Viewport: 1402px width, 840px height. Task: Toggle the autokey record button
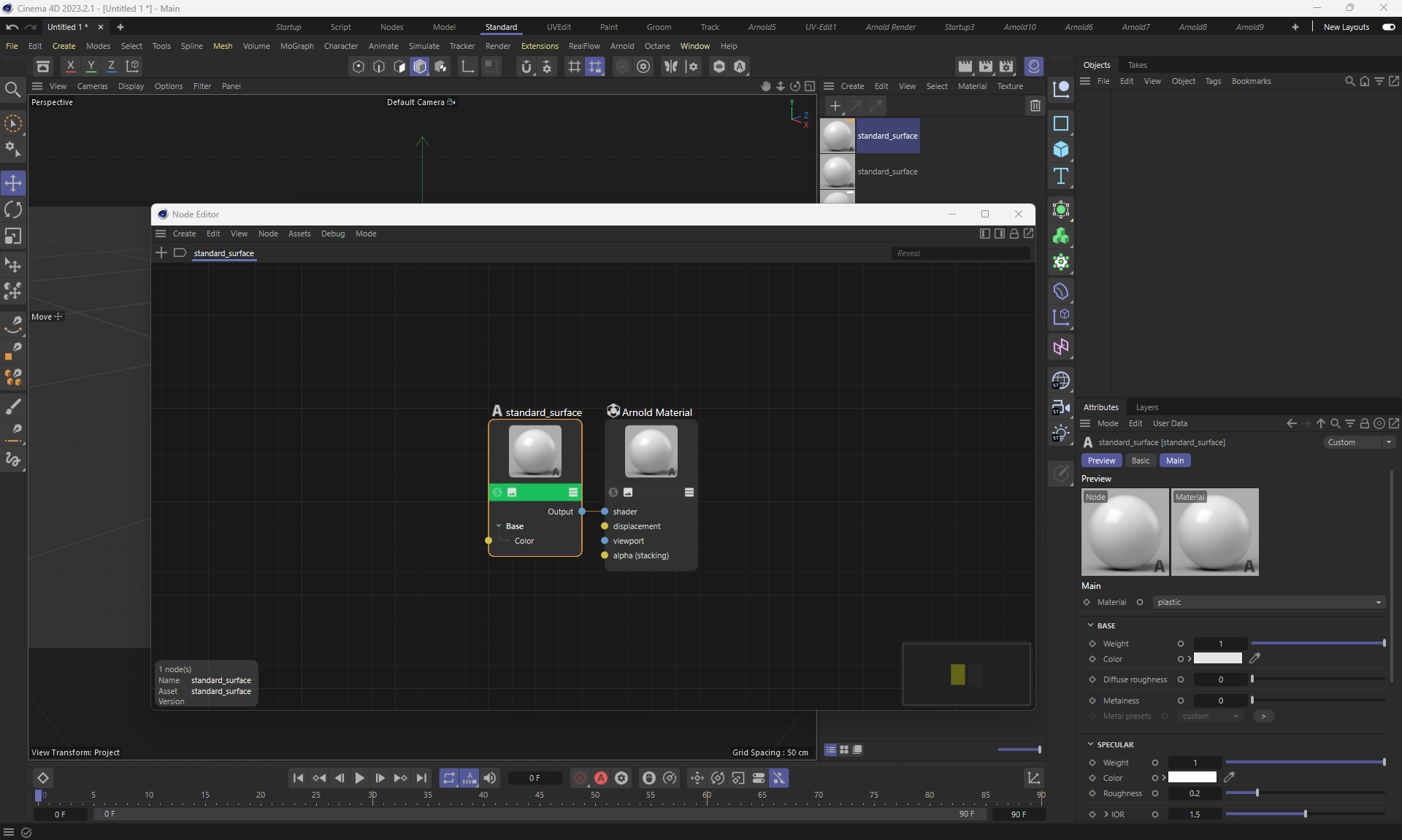(600, 778)
